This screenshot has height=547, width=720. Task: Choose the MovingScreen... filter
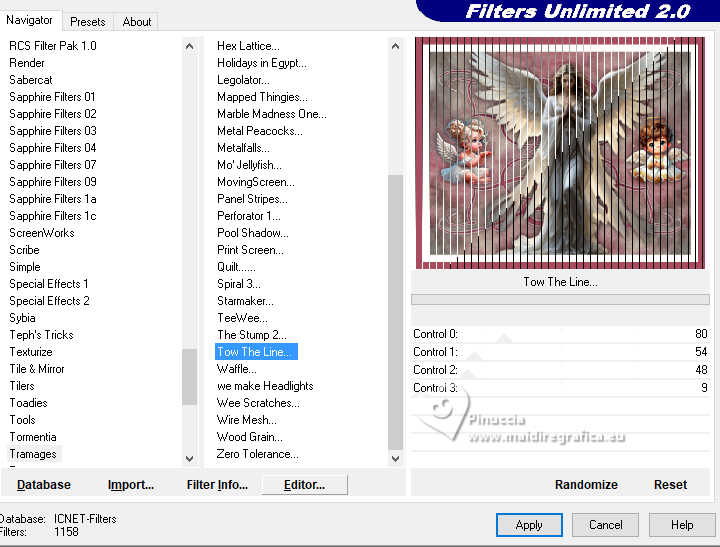(256, 182)
